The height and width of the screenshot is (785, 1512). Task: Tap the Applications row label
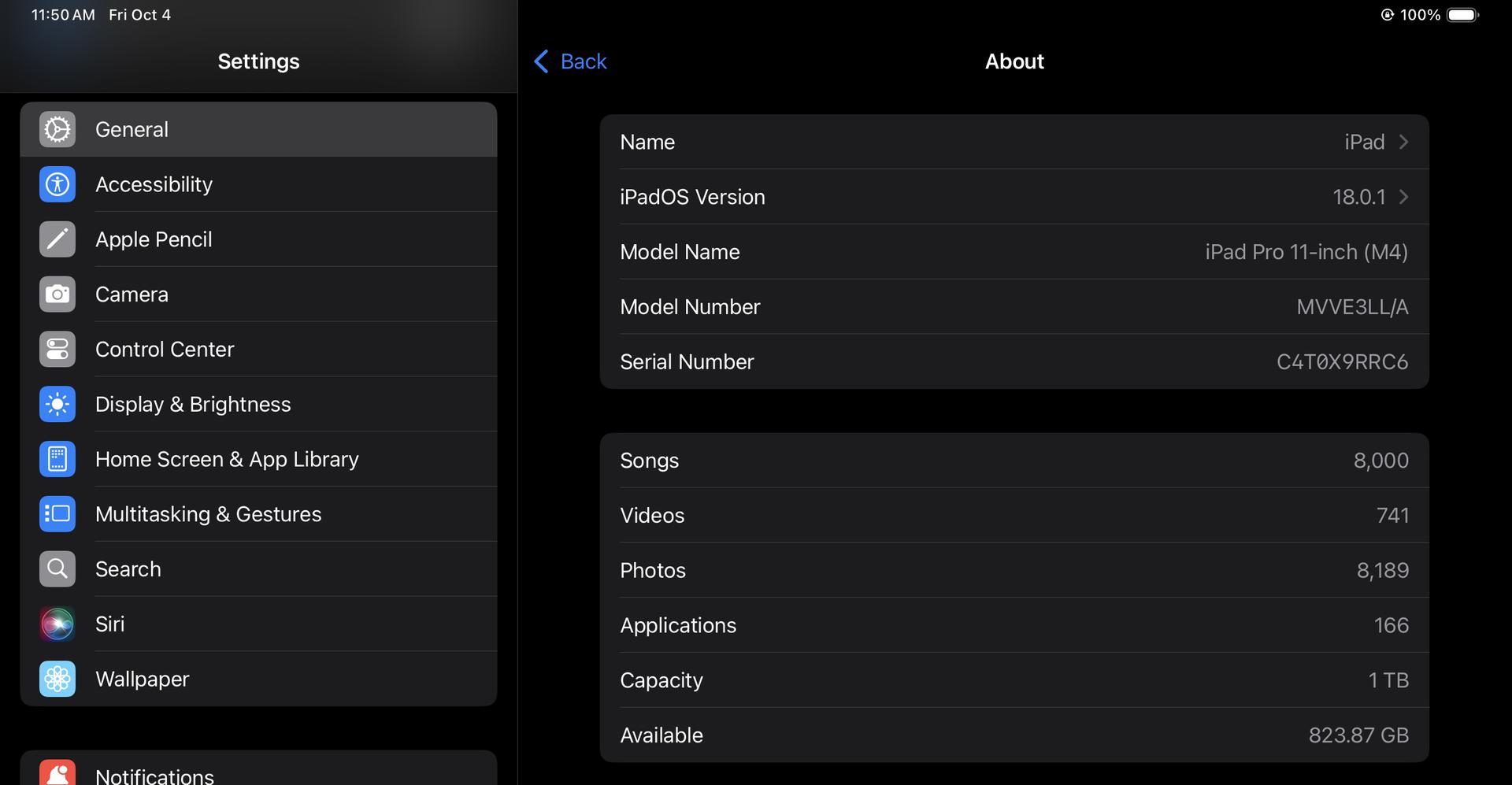tap(678, 625)
